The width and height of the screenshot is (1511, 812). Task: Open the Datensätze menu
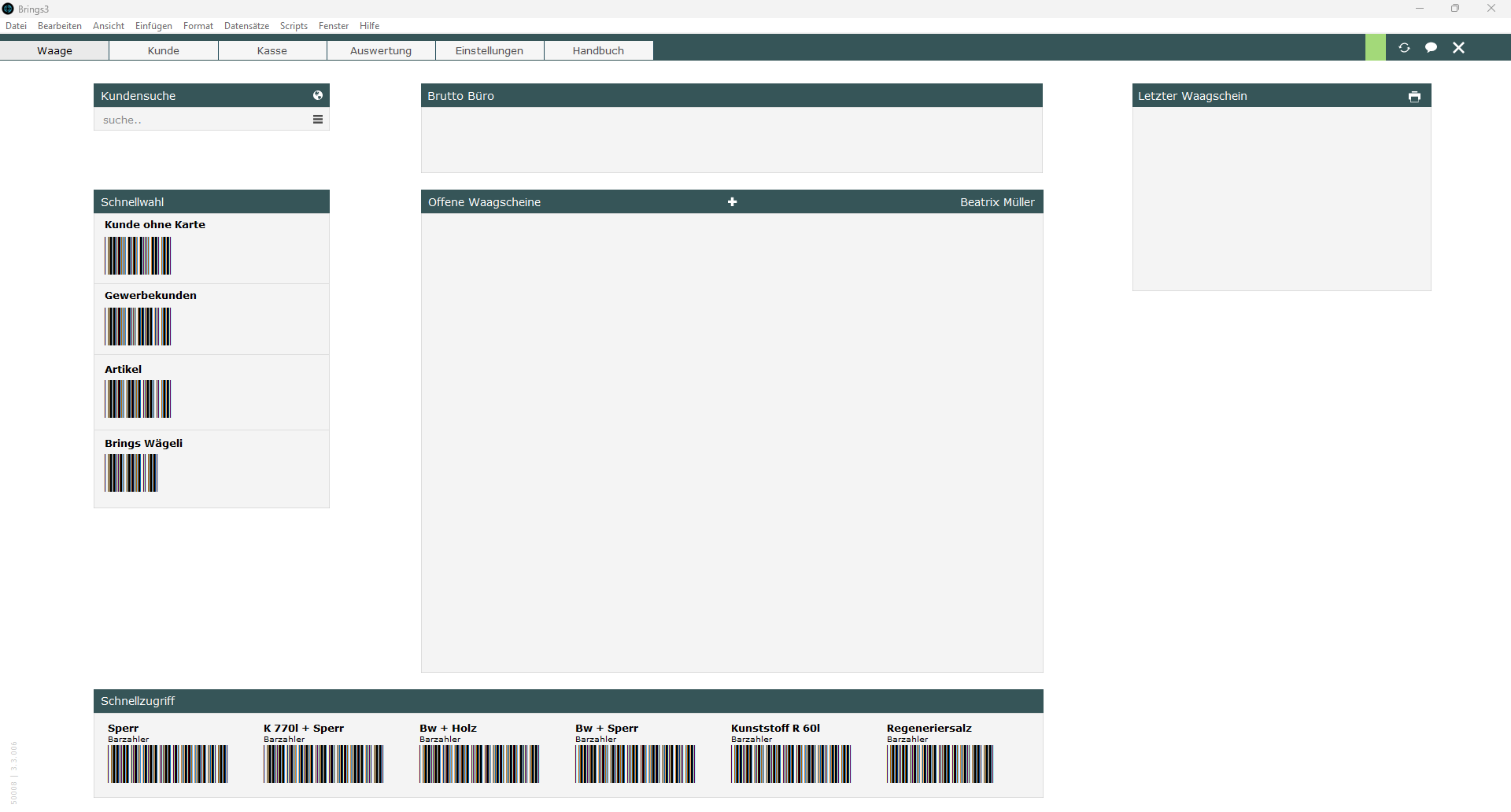246,26
